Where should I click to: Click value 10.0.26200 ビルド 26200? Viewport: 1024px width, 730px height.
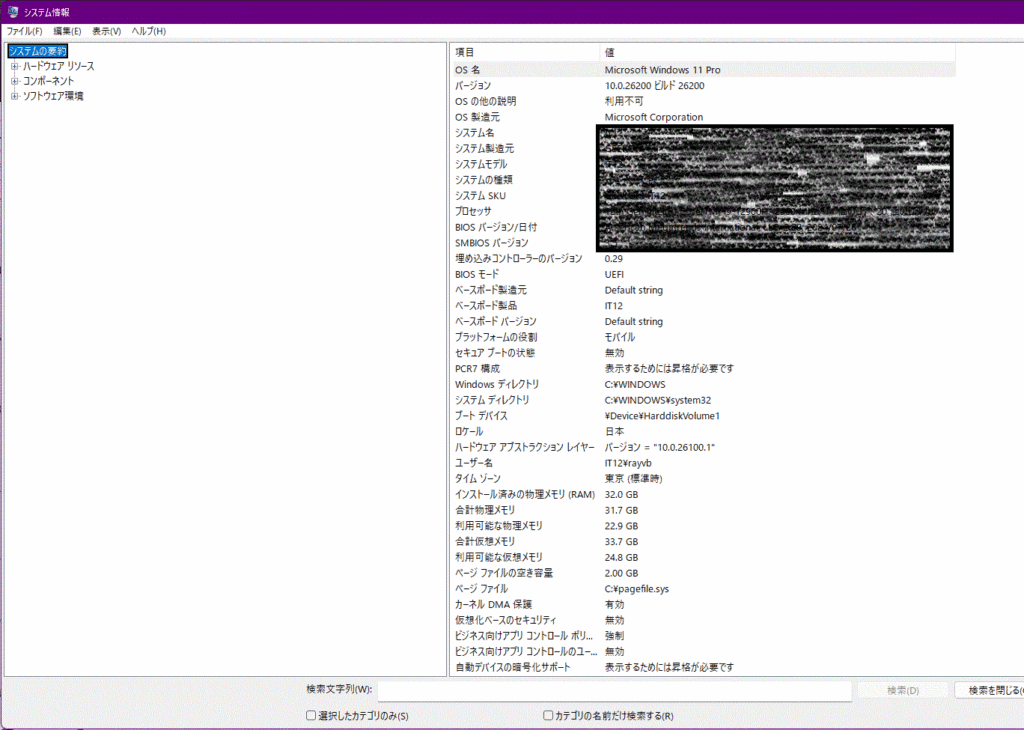pyautogui.click(x=654, y=86)
